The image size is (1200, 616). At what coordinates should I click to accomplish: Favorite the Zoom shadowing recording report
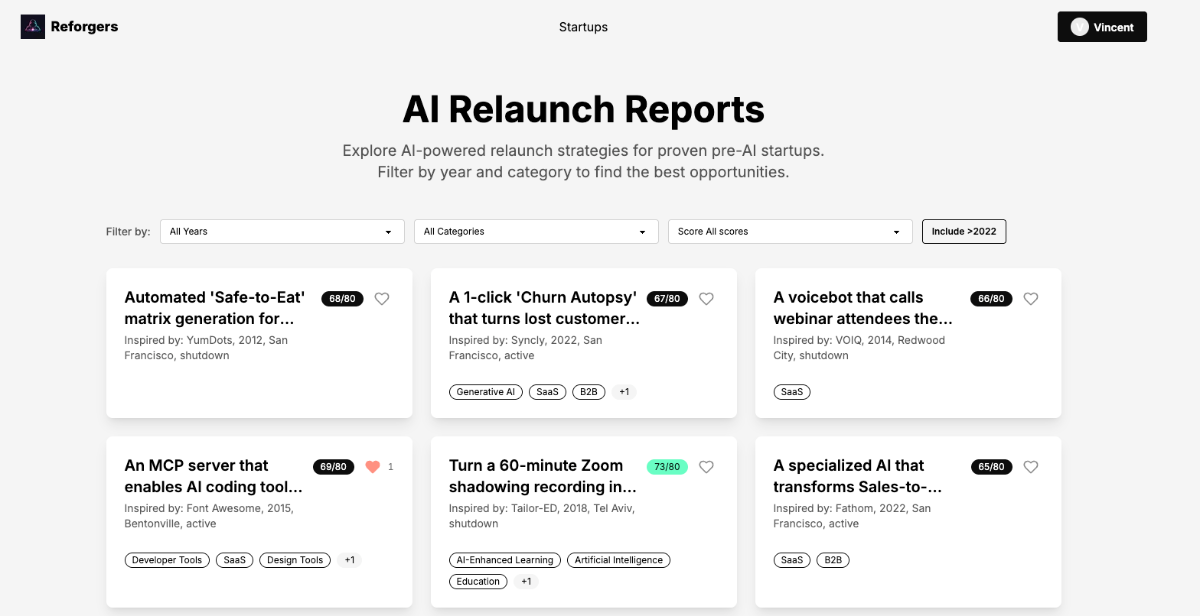pos(706,466)
